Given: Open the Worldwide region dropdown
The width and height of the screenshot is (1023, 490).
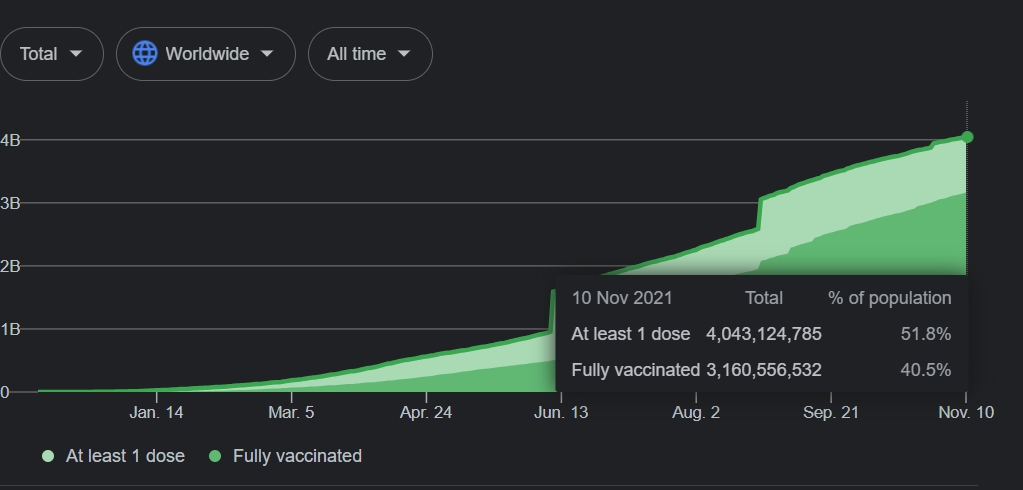Looking at the screenshot, I should 206,54.
